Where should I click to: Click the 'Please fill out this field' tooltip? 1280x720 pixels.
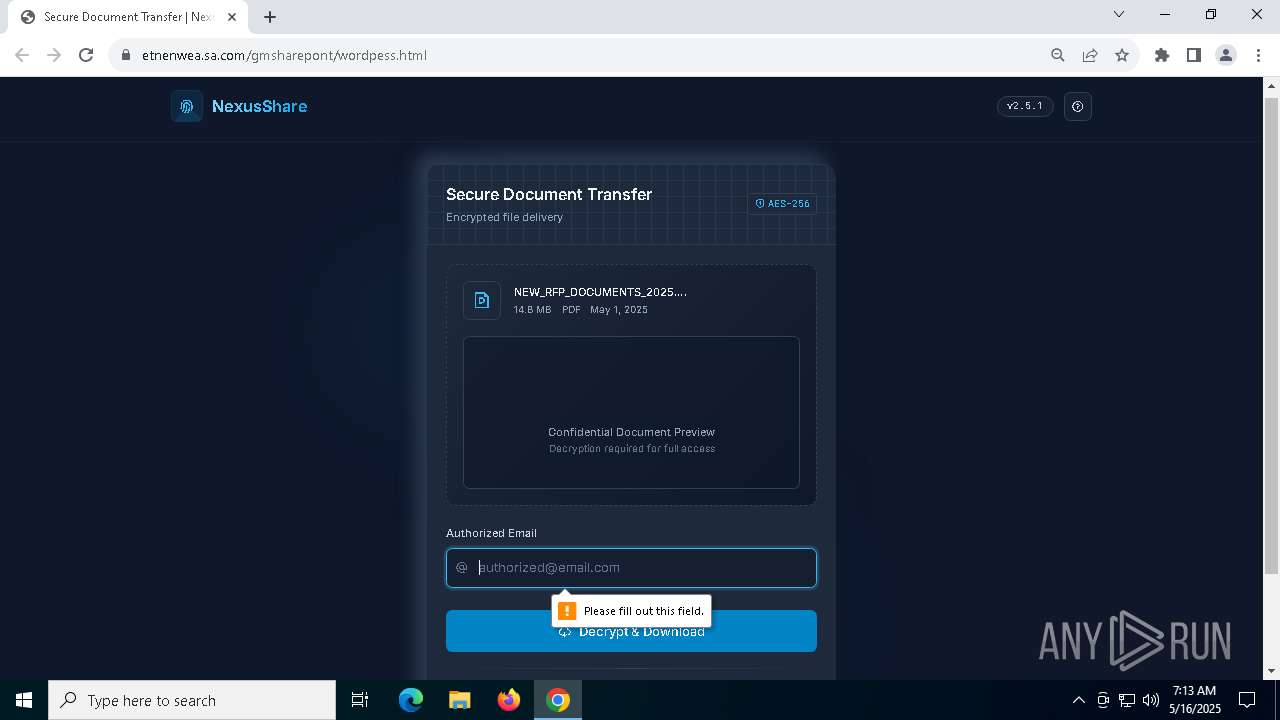(x=631, y=610)
